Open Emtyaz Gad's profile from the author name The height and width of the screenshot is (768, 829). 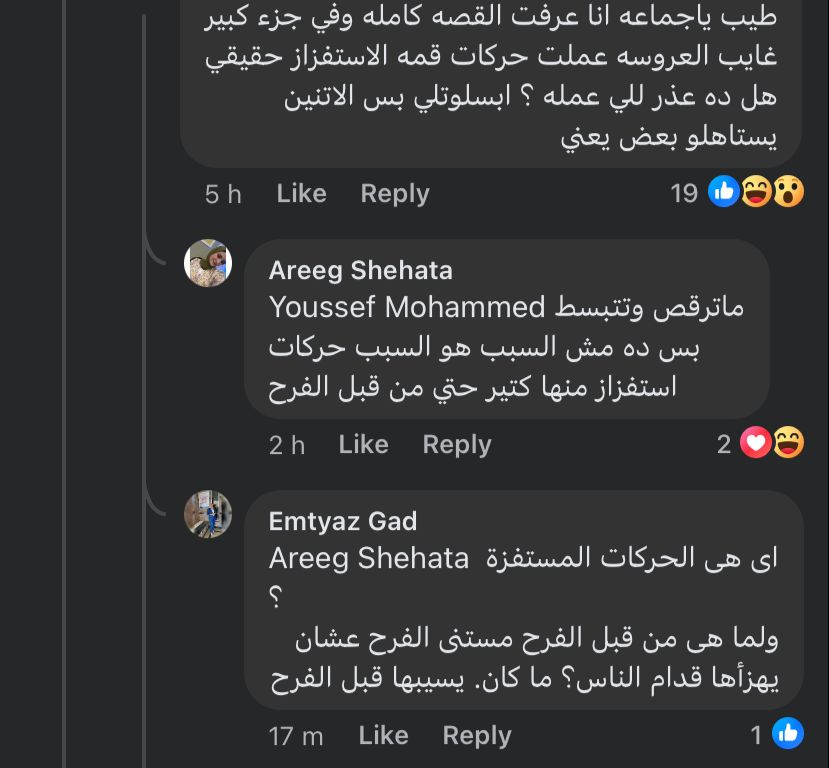[342, 521]
